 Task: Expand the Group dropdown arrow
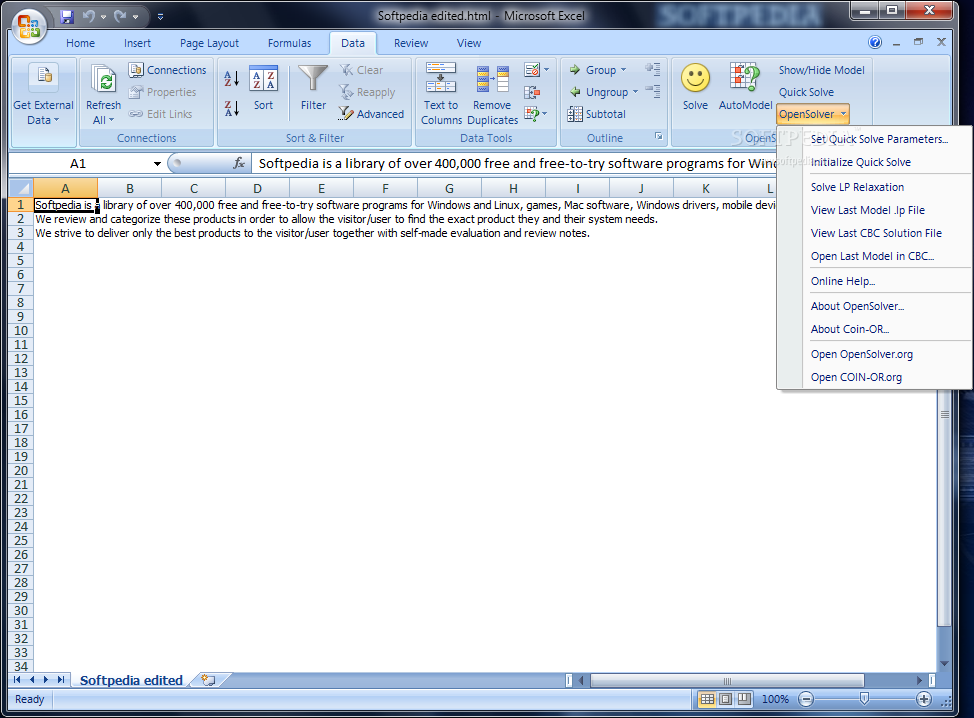(624, 70)
